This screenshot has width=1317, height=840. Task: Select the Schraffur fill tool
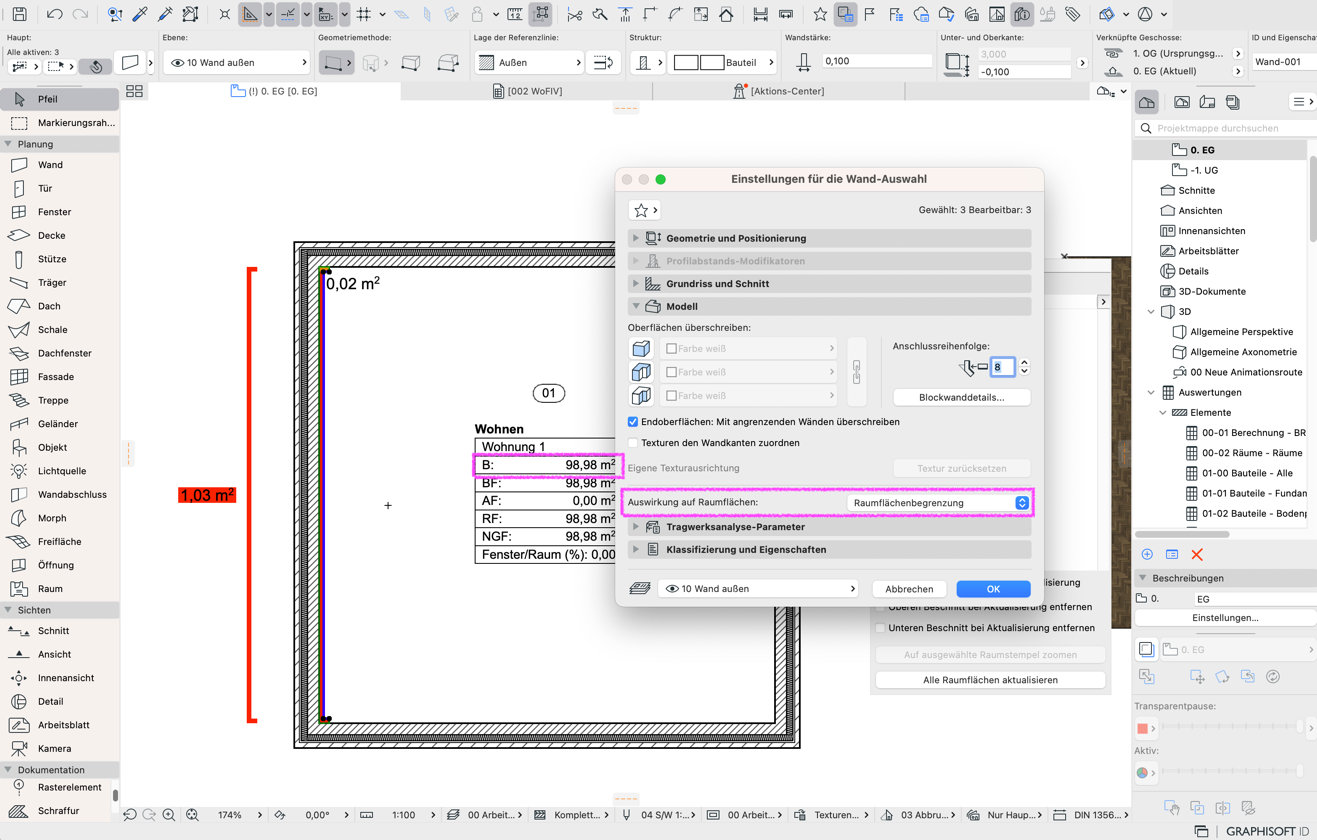point(59,811)
